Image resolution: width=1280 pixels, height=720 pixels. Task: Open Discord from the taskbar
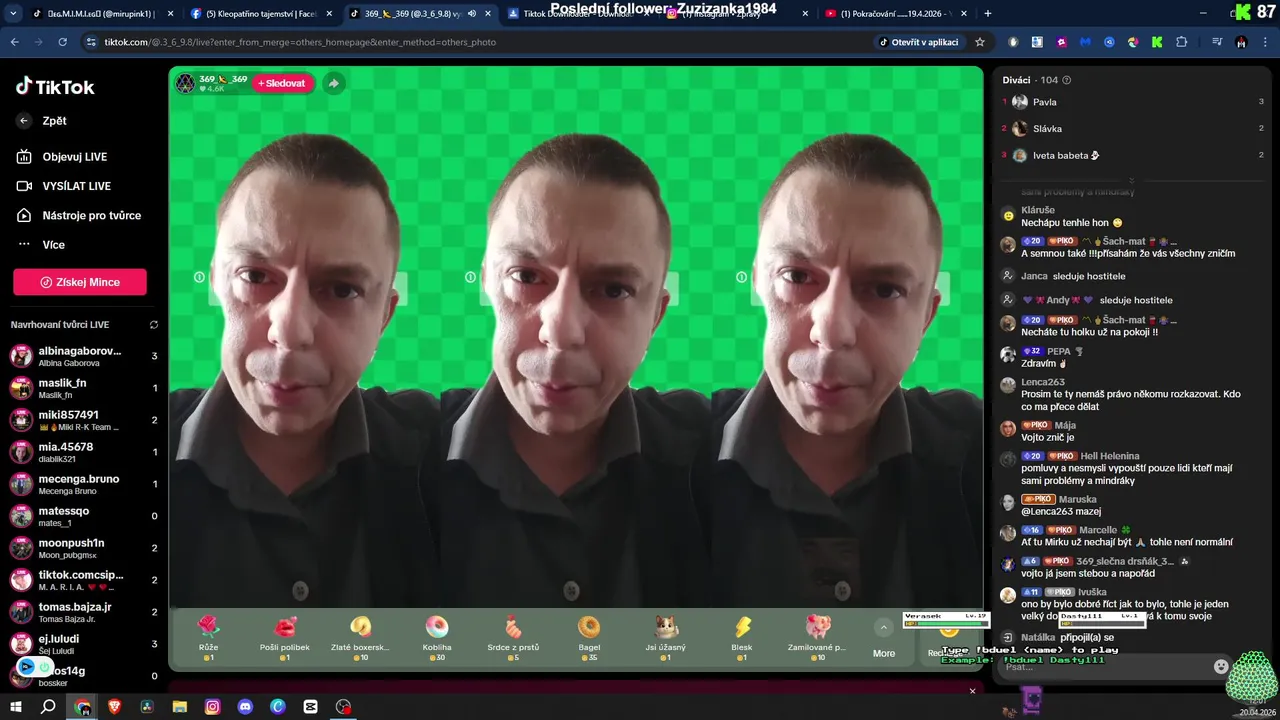[x=245, y=707]
